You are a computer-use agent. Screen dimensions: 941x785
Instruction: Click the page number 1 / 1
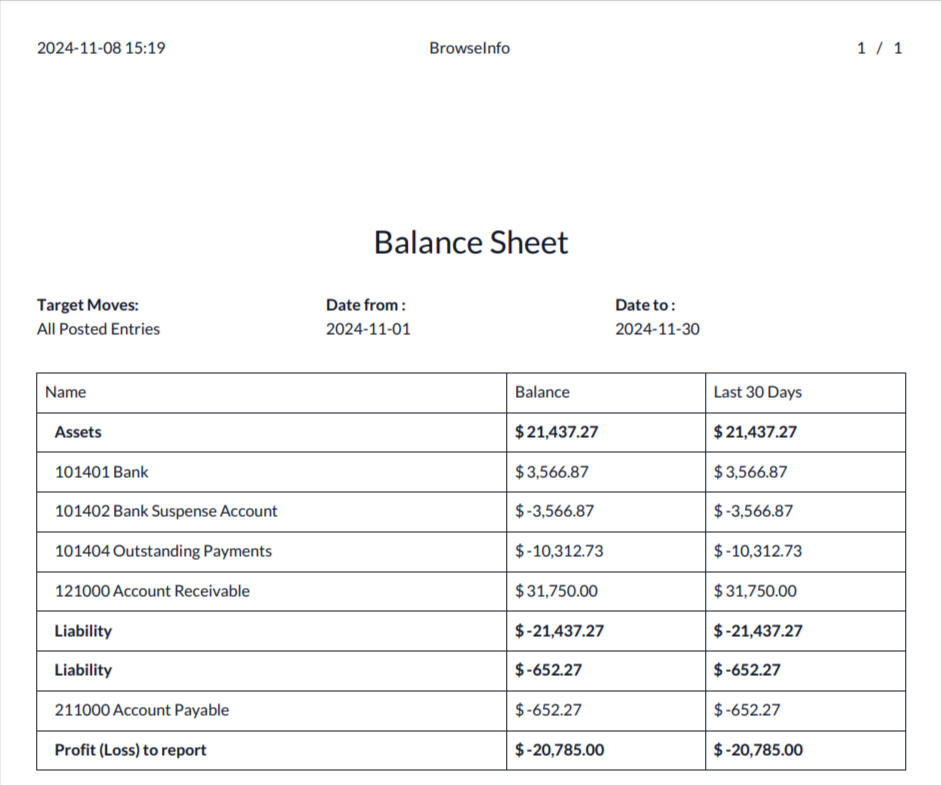(x=879, y=48)
